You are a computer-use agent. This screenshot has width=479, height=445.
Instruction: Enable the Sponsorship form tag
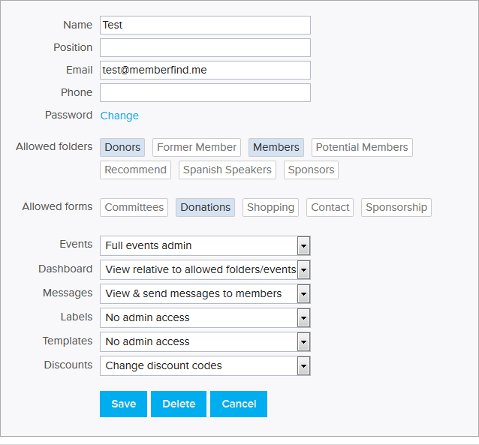click(x=396, y=207)
